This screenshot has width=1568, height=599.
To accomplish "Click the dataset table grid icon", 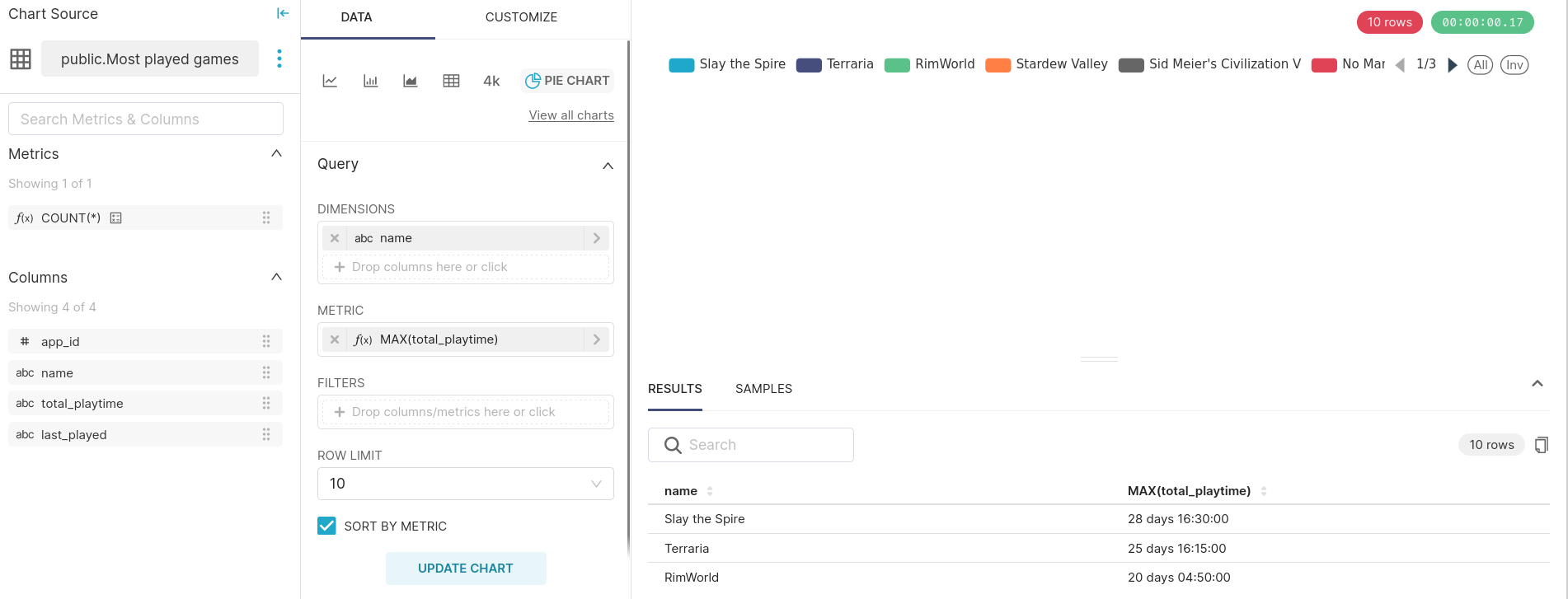I will tap(21, 59).
